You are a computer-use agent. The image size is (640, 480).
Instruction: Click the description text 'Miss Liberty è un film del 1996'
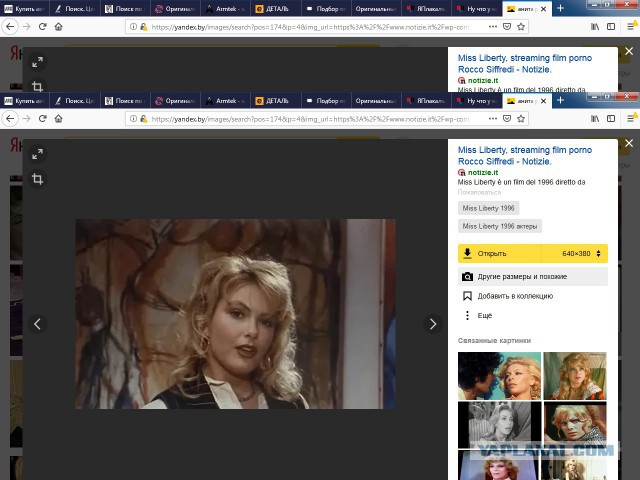tap(521, 182)
